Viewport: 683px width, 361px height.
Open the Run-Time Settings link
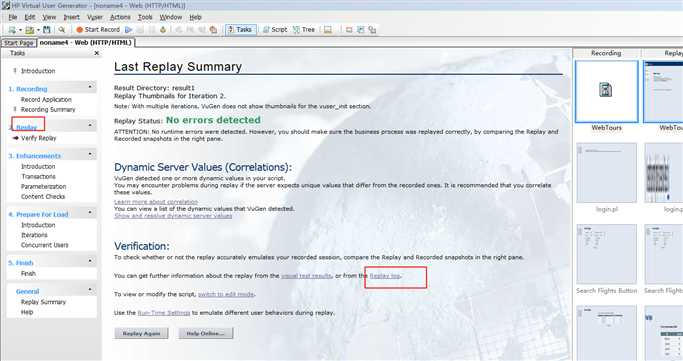[x=164, y=313]
